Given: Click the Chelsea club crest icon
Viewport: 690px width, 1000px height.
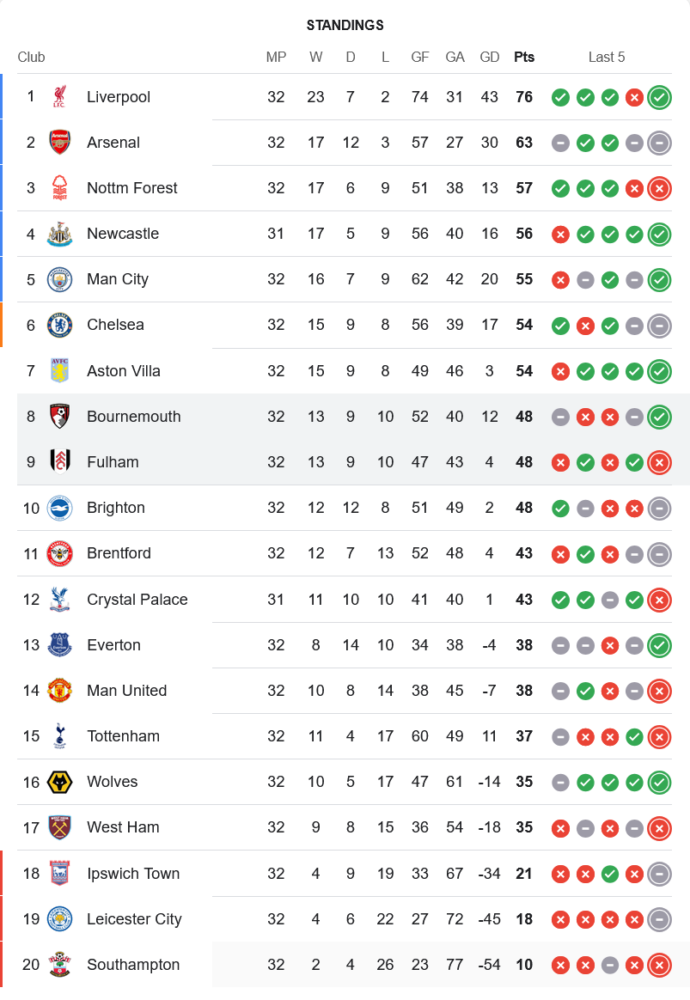Looking at the screenshot, I should [x=60, y=325].
